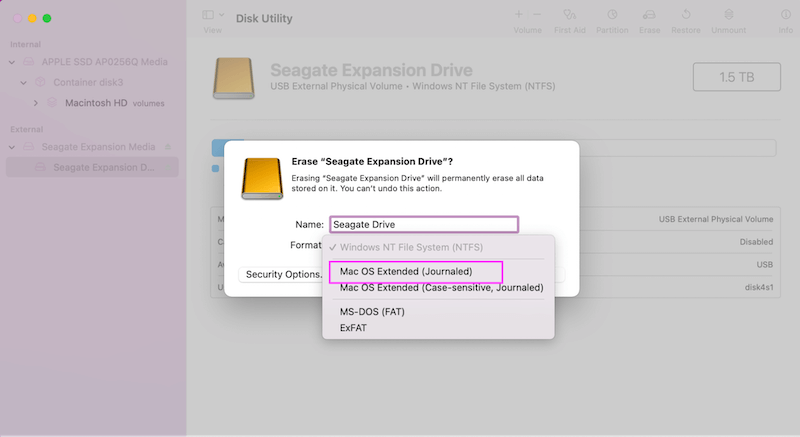Expand the Macintosh HD volumes item
Viewport: 800px width, 437px height.
pos(35,103)
